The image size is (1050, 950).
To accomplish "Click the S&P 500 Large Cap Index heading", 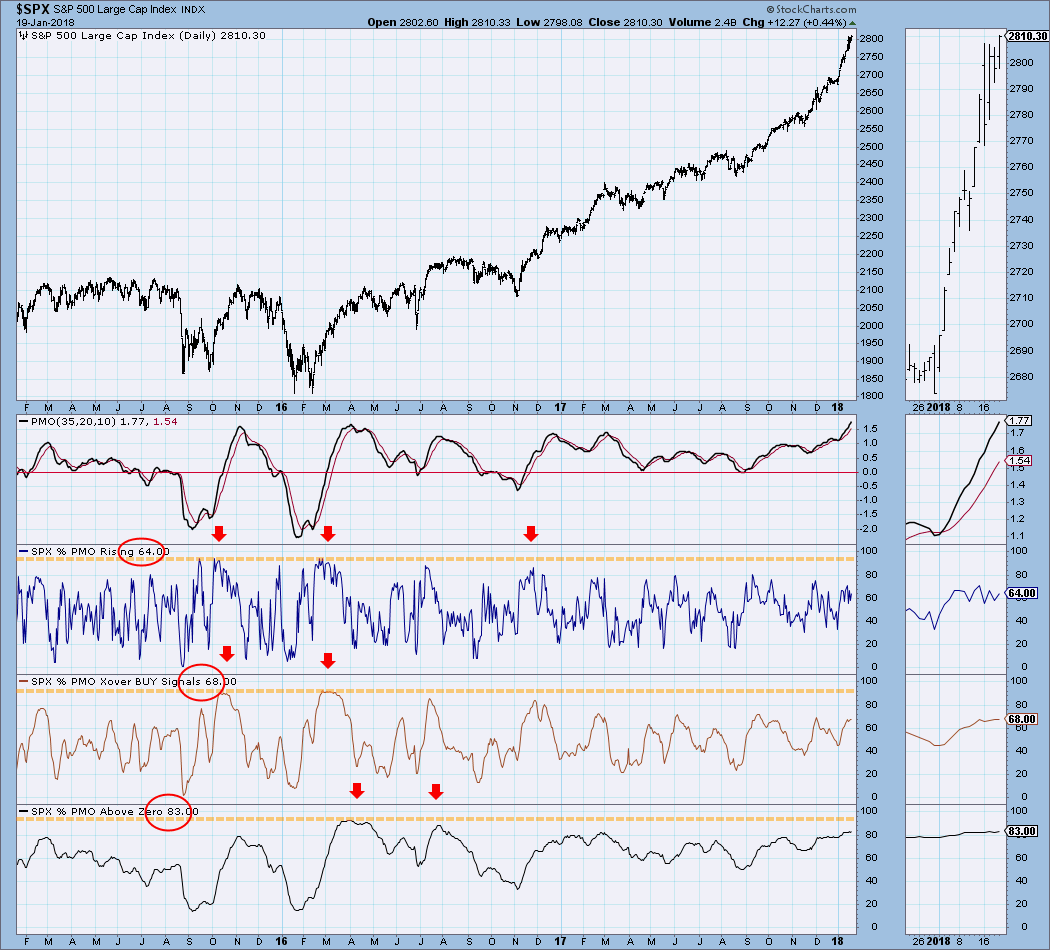I will (115, 9).
